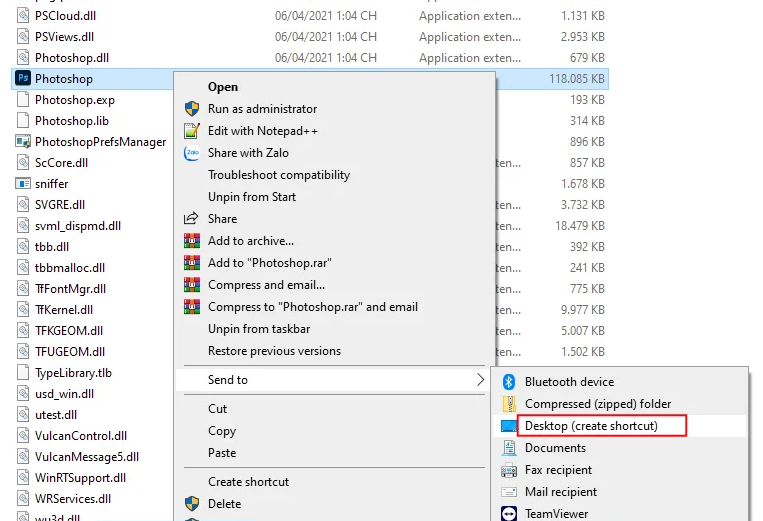763x521 pixels.
Task: Click the WinRAR icon beside Add to archive
Action: [191, 241]
